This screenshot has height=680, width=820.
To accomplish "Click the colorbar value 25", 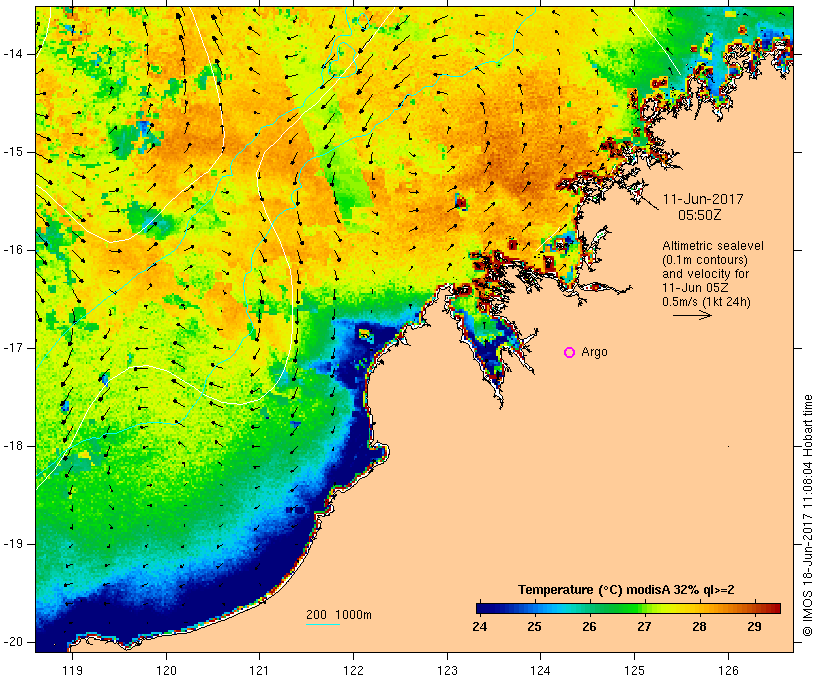I will coord(534,627).
